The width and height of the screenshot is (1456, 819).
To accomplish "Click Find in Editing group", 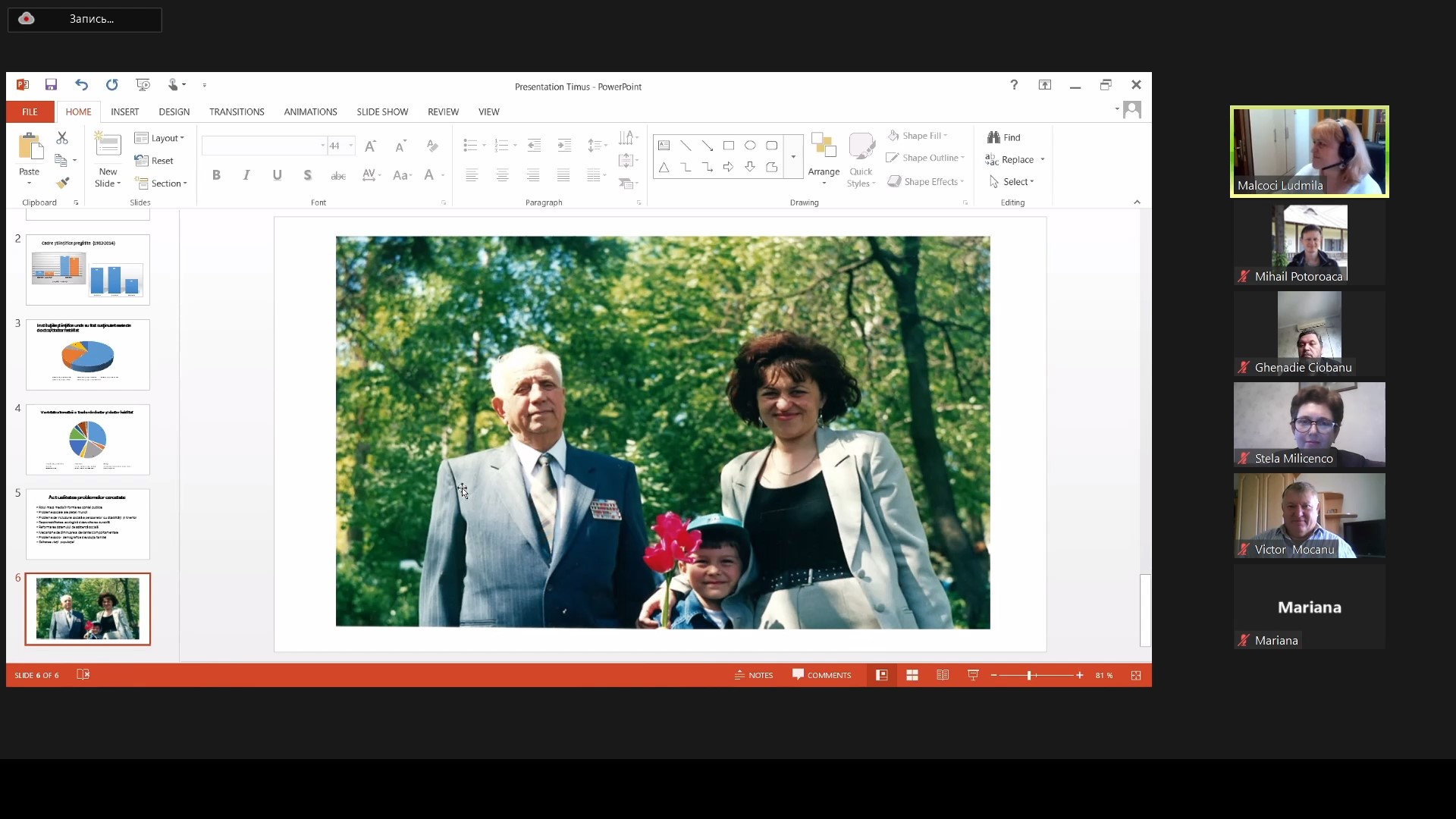I will point(1004,137).
